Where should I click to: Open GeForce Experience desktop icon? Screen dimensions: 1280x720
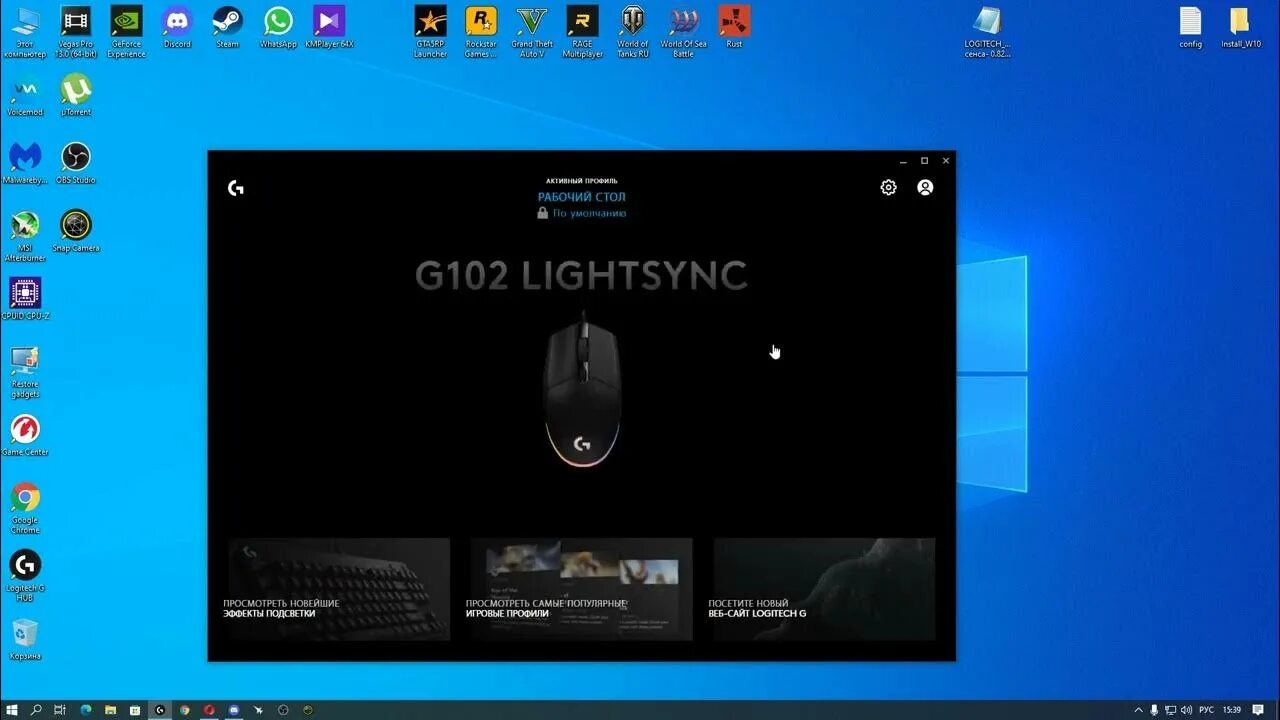[x=126, y=32]
